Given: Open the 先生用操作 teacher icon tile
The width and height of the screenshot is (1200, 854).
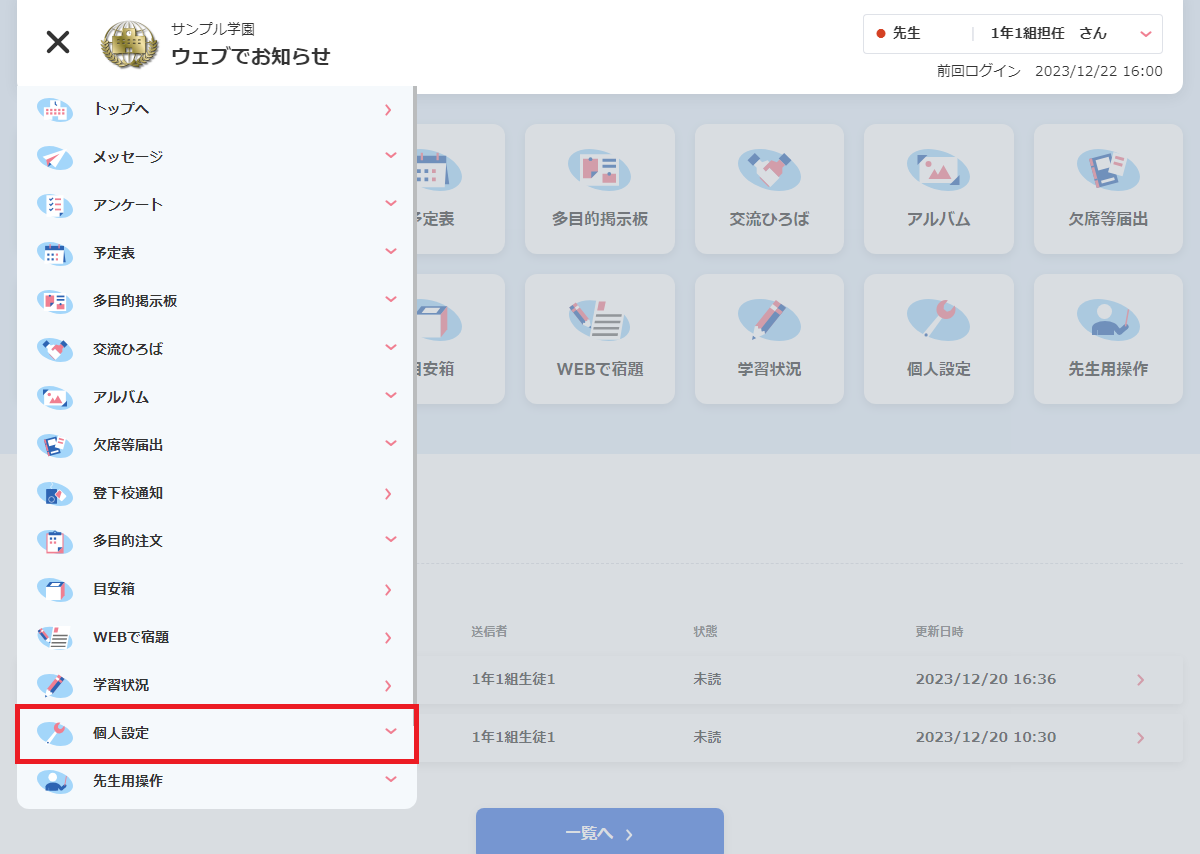Looking at the screenshot, I should tap(1108, 339).
